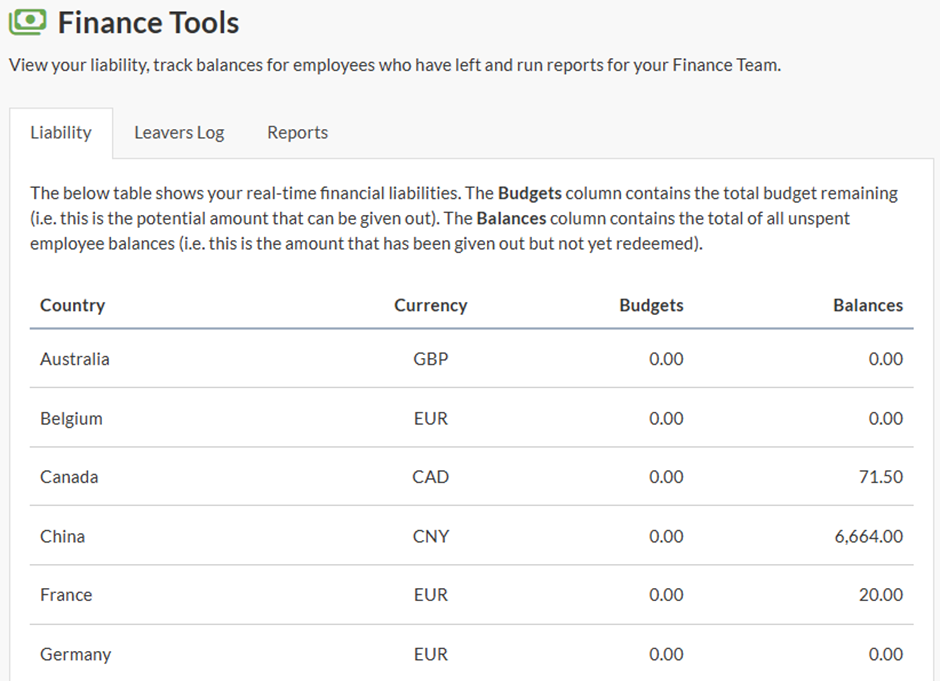Click France's 20.00 balance value
Screen dimensions: 940x681
[881, 595]
